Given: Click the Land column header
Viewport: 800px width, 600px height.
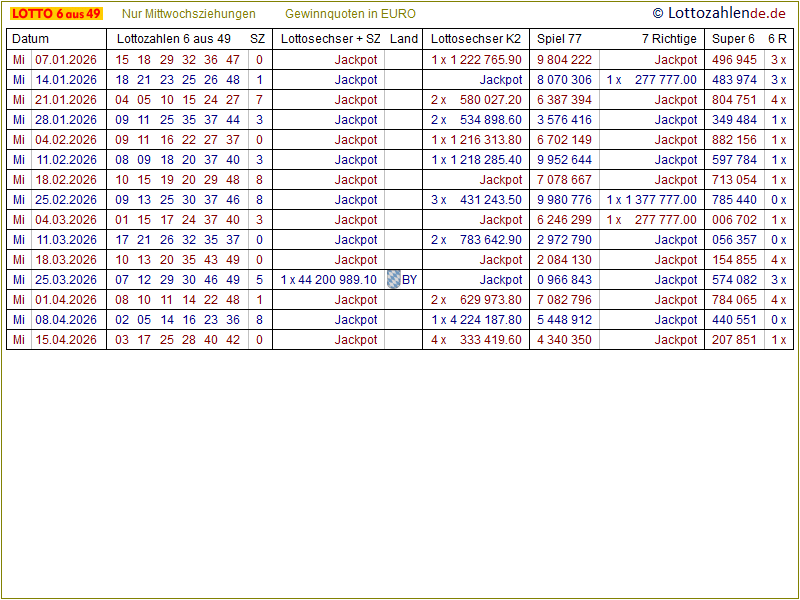Looking at the screenshot, I should point(404,39).
